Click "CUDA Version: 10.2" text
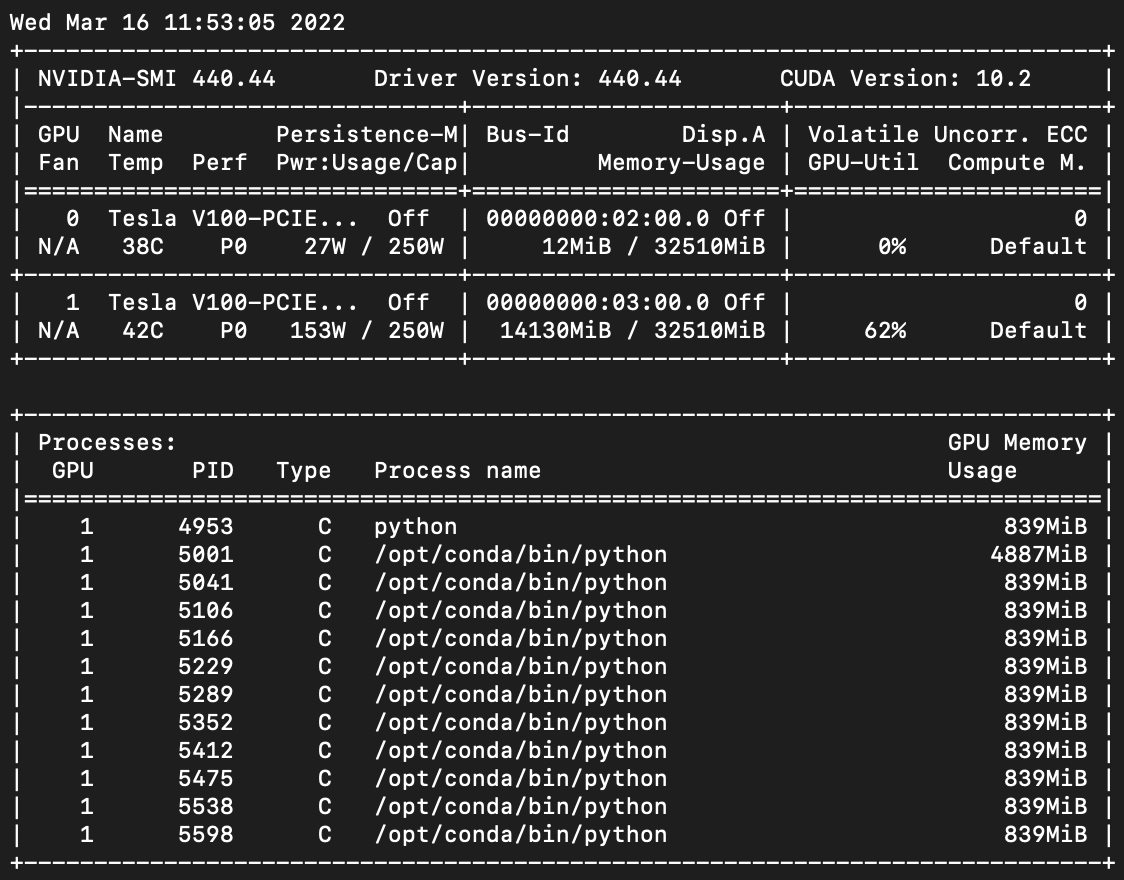 click(x=905, y=78)
